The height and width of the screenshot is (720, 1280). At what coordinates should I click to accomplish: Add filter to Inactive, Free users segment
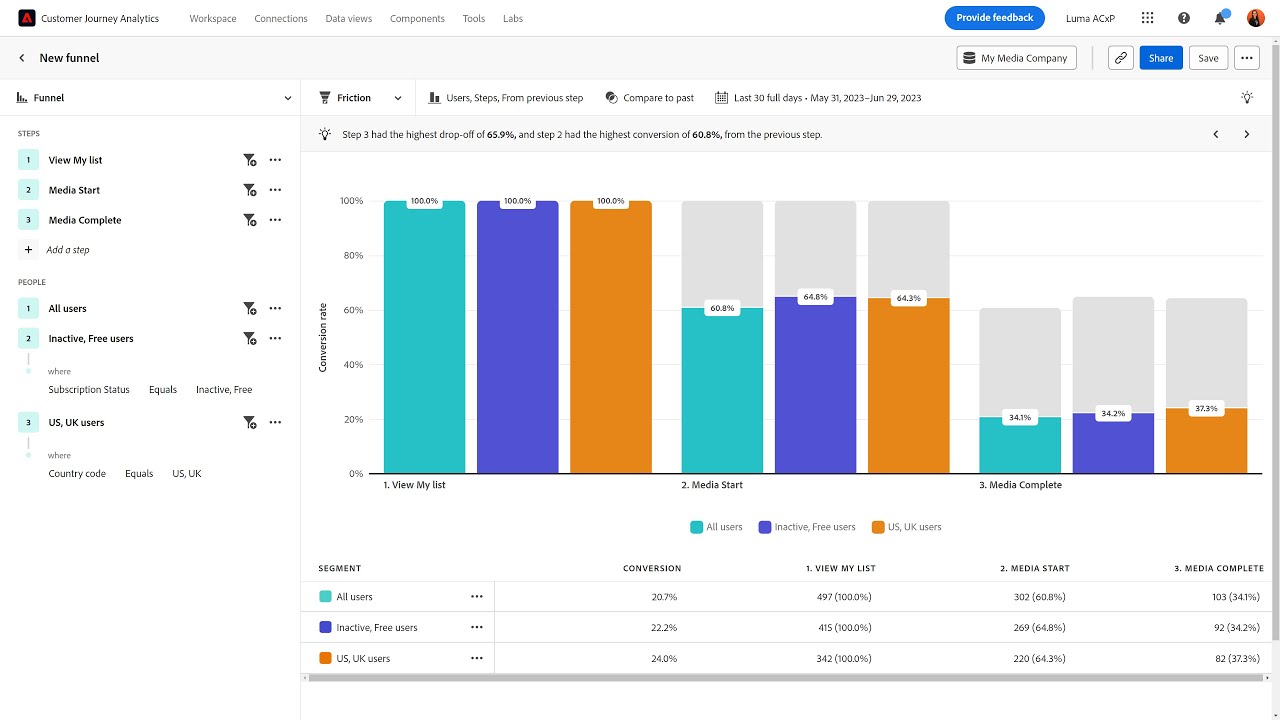(250, 339)
